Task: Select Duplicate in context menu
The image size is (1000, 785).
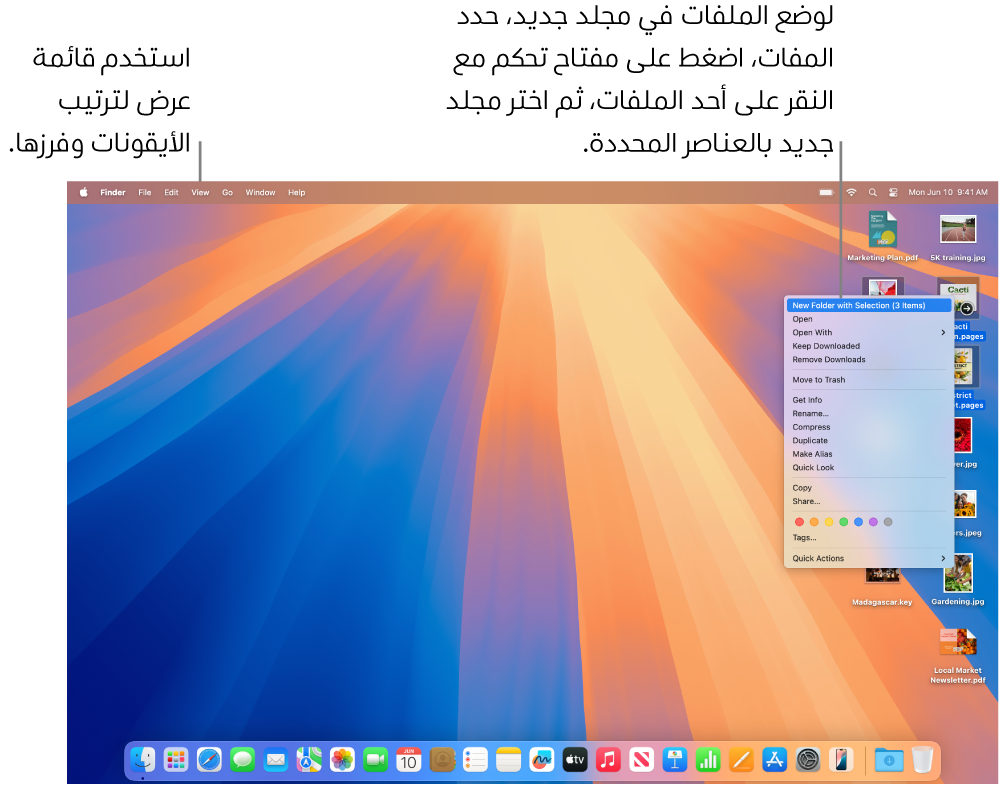Action: tap(869, 441)
